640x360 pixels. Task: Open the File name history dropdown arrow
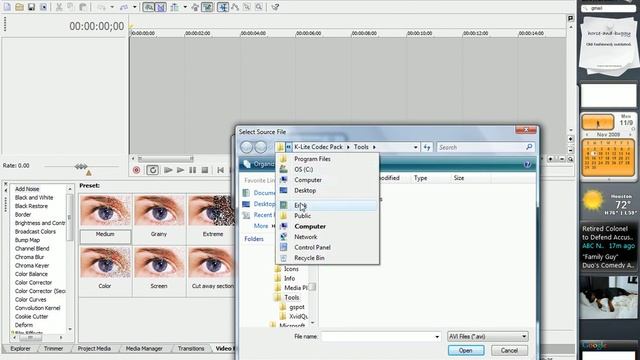(437, 337)
